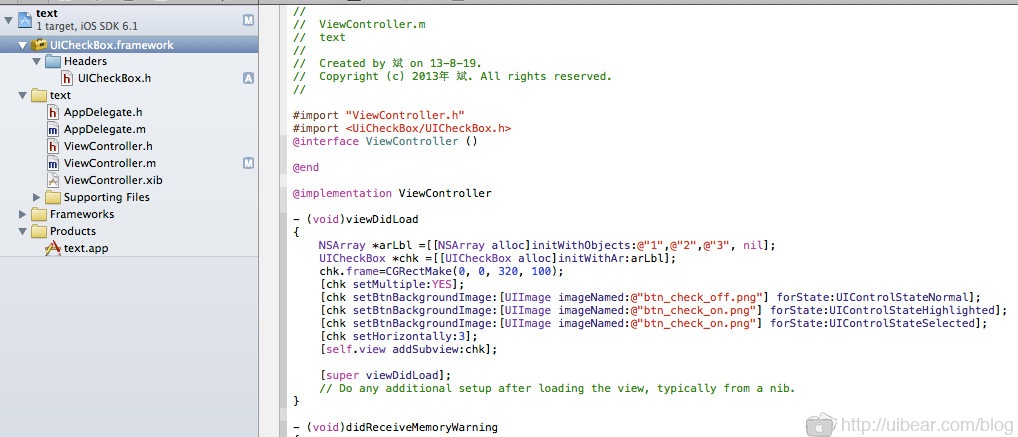Click the text.app product icon
This screenshot has height=437, width=1018.
[54, 248]
